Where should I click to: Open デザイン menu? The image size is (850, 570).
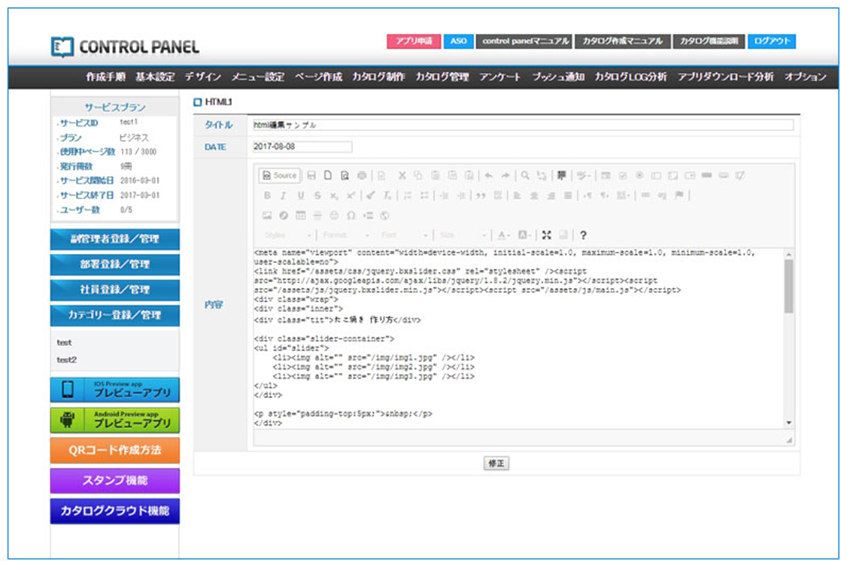click(203, 77)
